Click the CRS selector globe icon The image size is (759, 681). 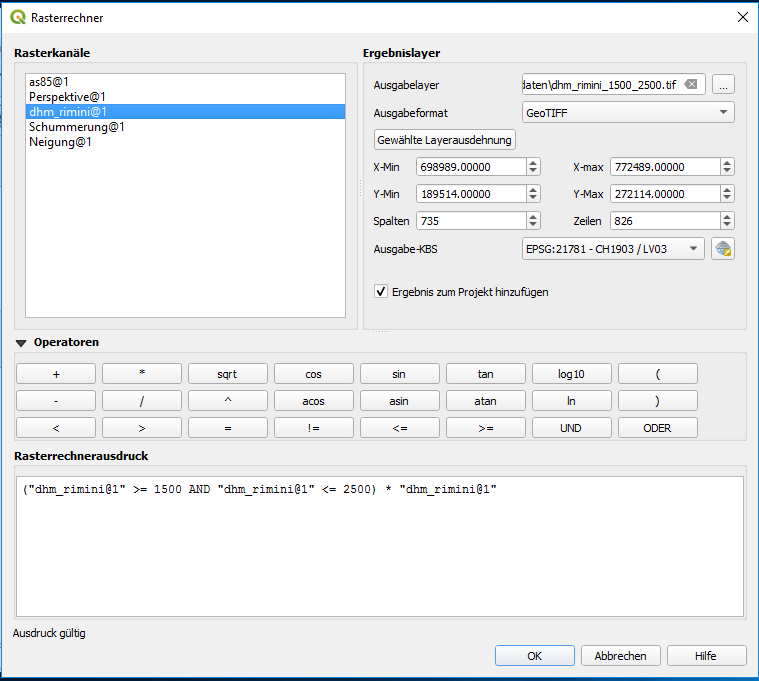tap(723, 249)
